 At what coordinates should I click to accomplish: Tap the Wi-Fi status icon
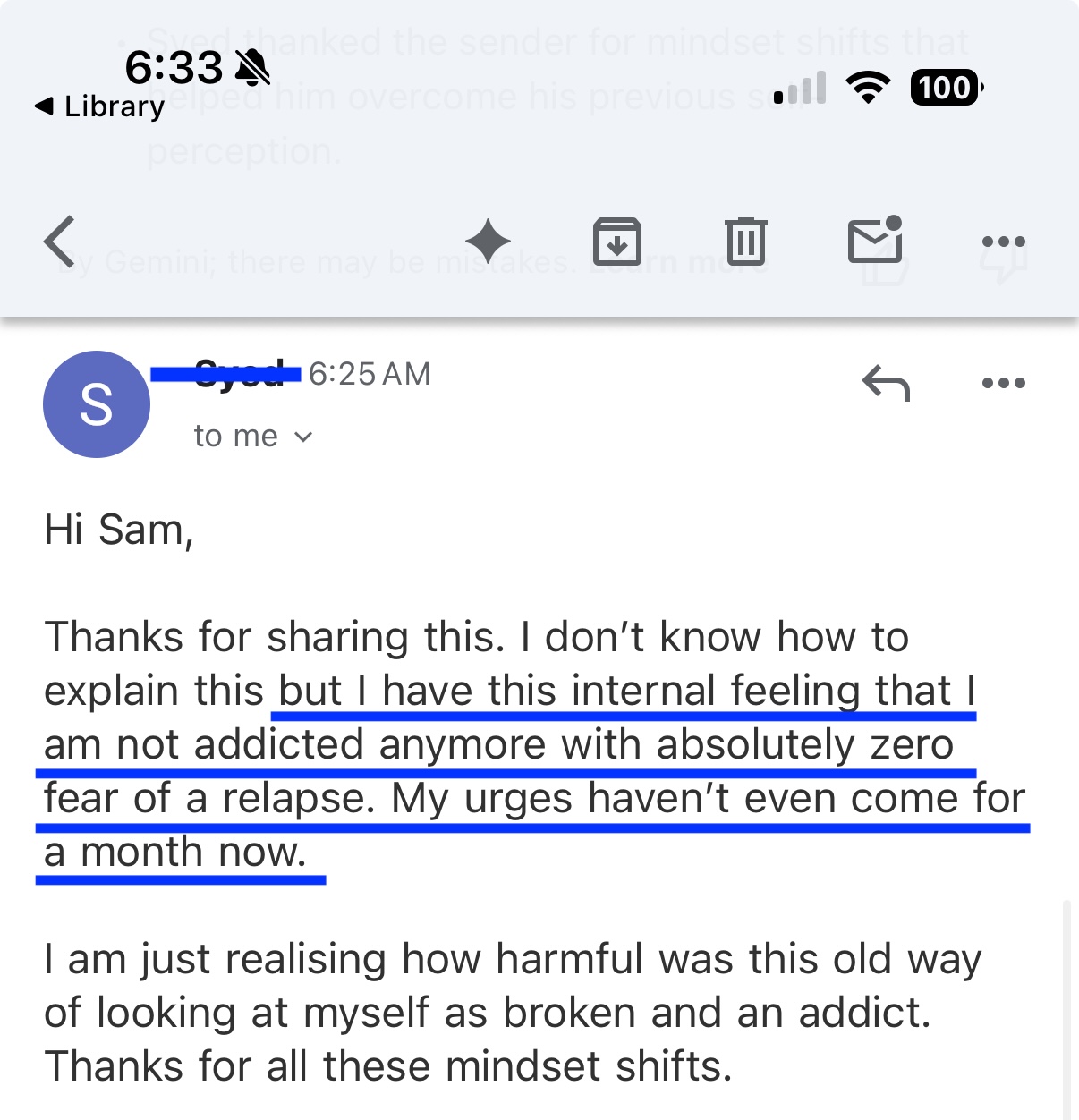[x=867, y=88]
